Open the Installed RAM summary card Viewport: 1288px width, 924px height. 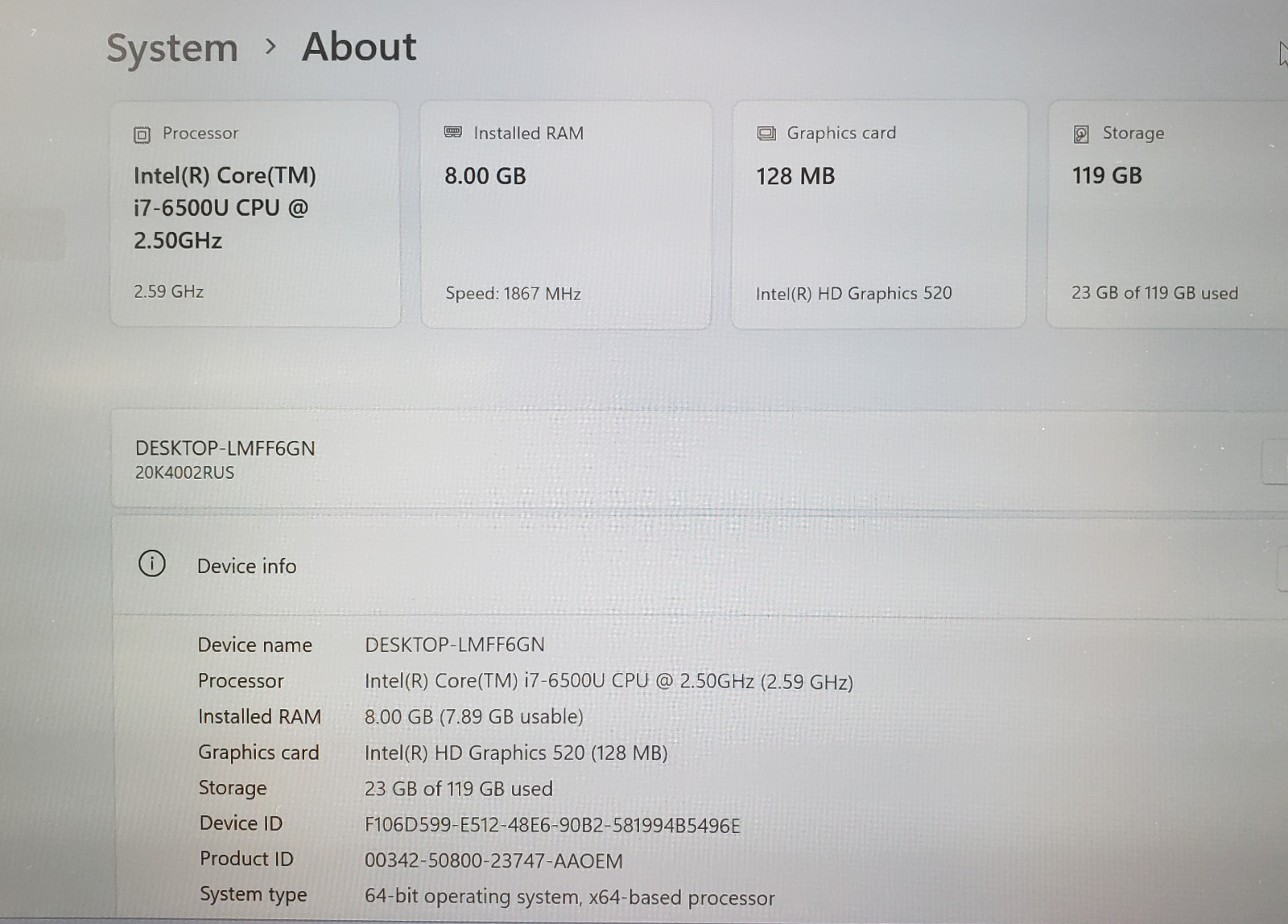566,214
